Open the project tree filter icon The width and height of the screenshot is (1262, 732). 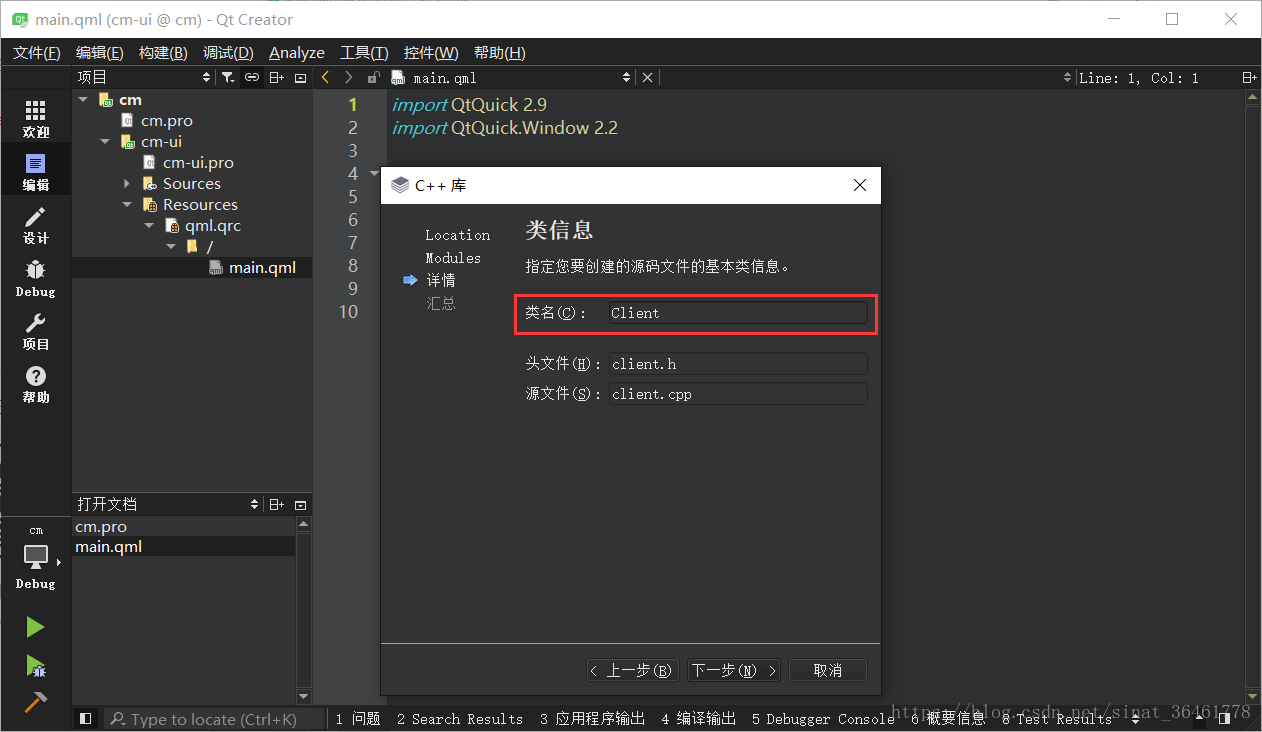(x=228, y=77)
